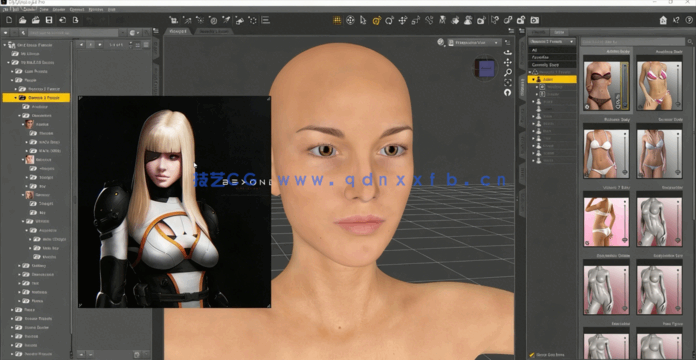
Task: Click the Import icon in the toolbar
Action: [63, 20]
